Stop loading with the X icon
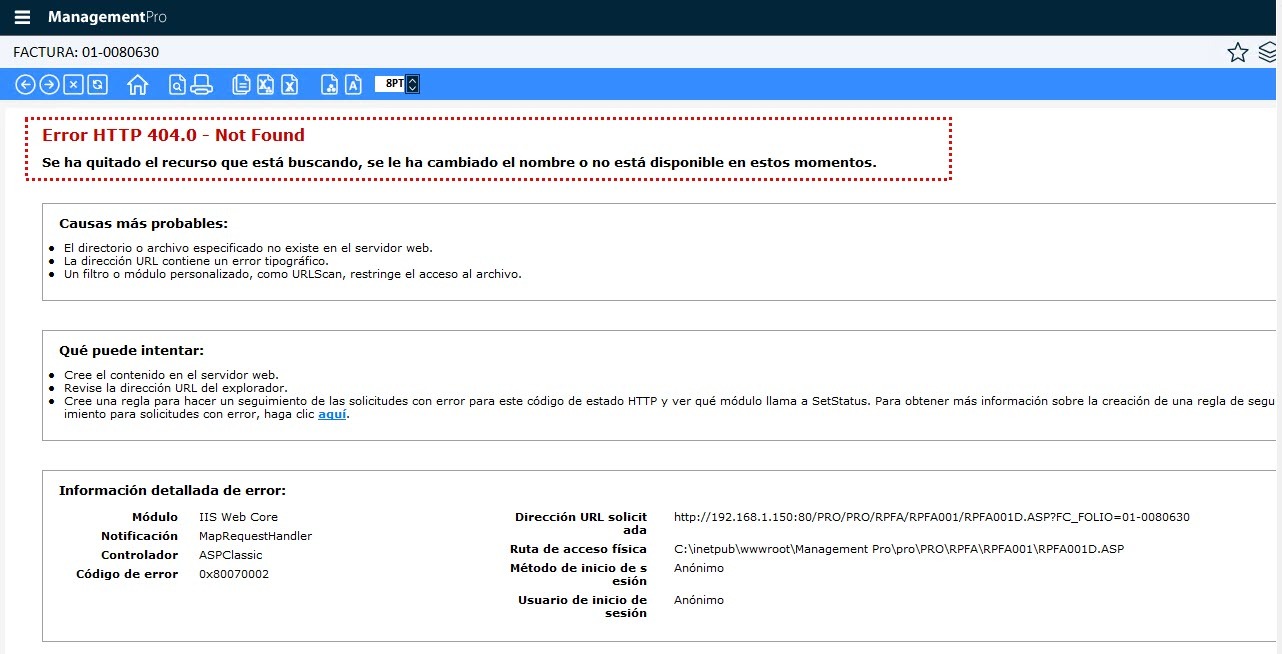Screen dimensions: 1282x654 pos(73,85)
